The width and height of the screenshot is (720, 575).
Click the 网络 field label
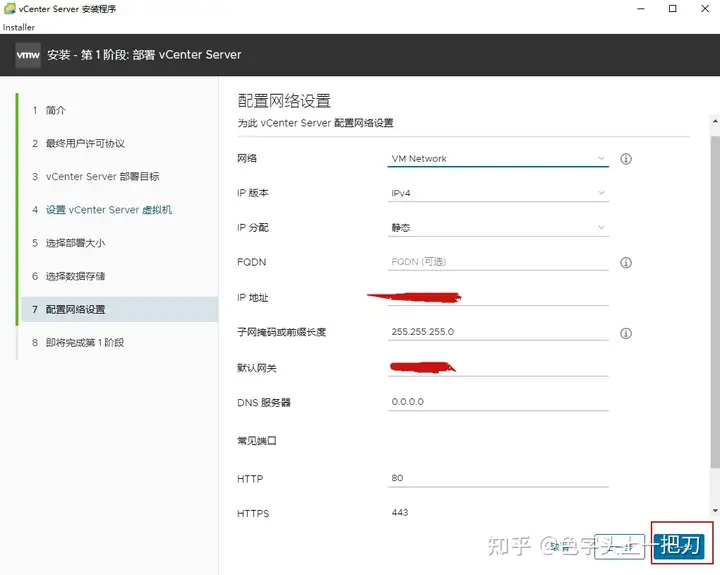coord(247,158)
